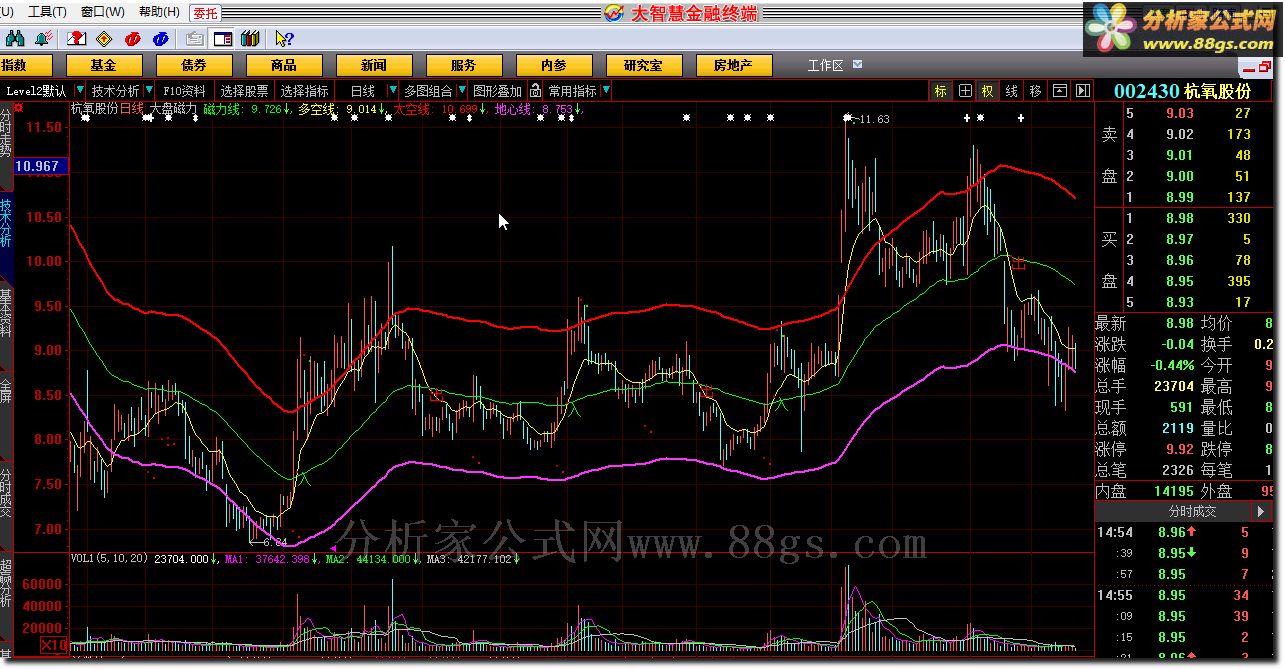
Task: Click the VOL1(5,10,20) volume indicator label
Action: point(109,559)
